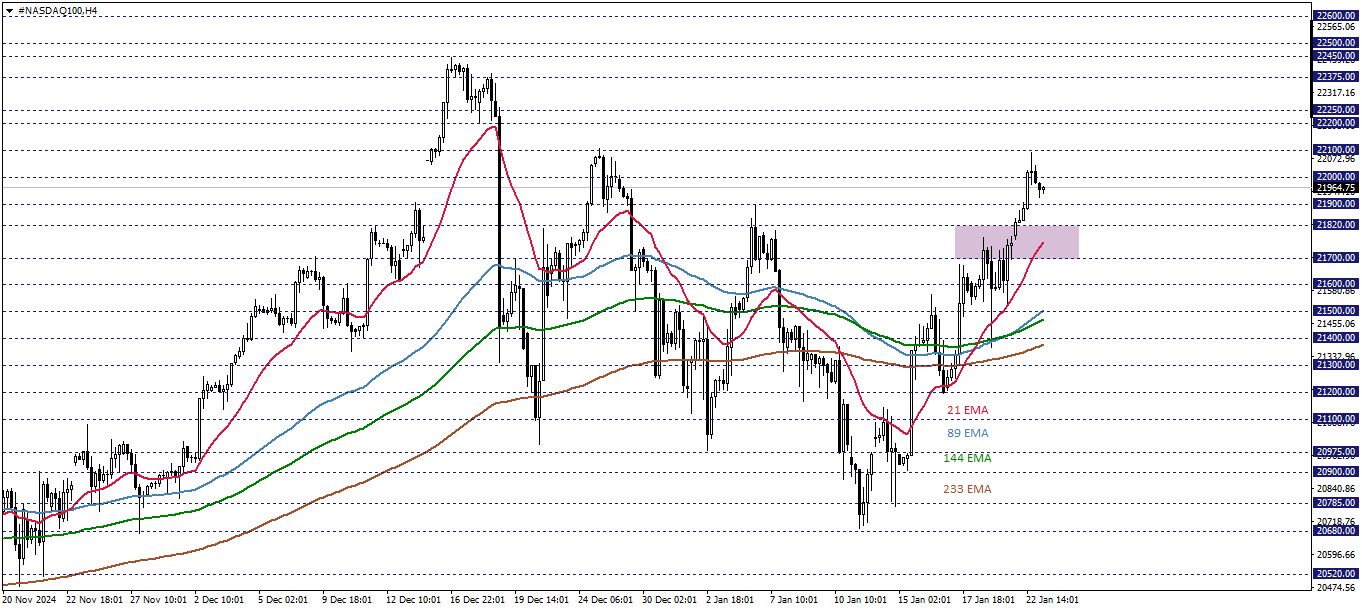
Task: Click the 22565.06 price scale value
Action: click(1336, 27)
